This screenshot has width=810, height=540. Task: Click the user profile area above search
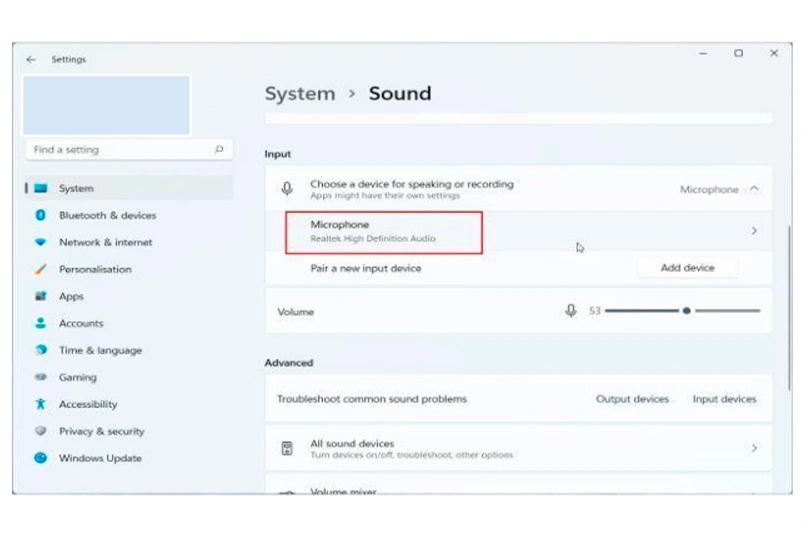tap(106, 105)
